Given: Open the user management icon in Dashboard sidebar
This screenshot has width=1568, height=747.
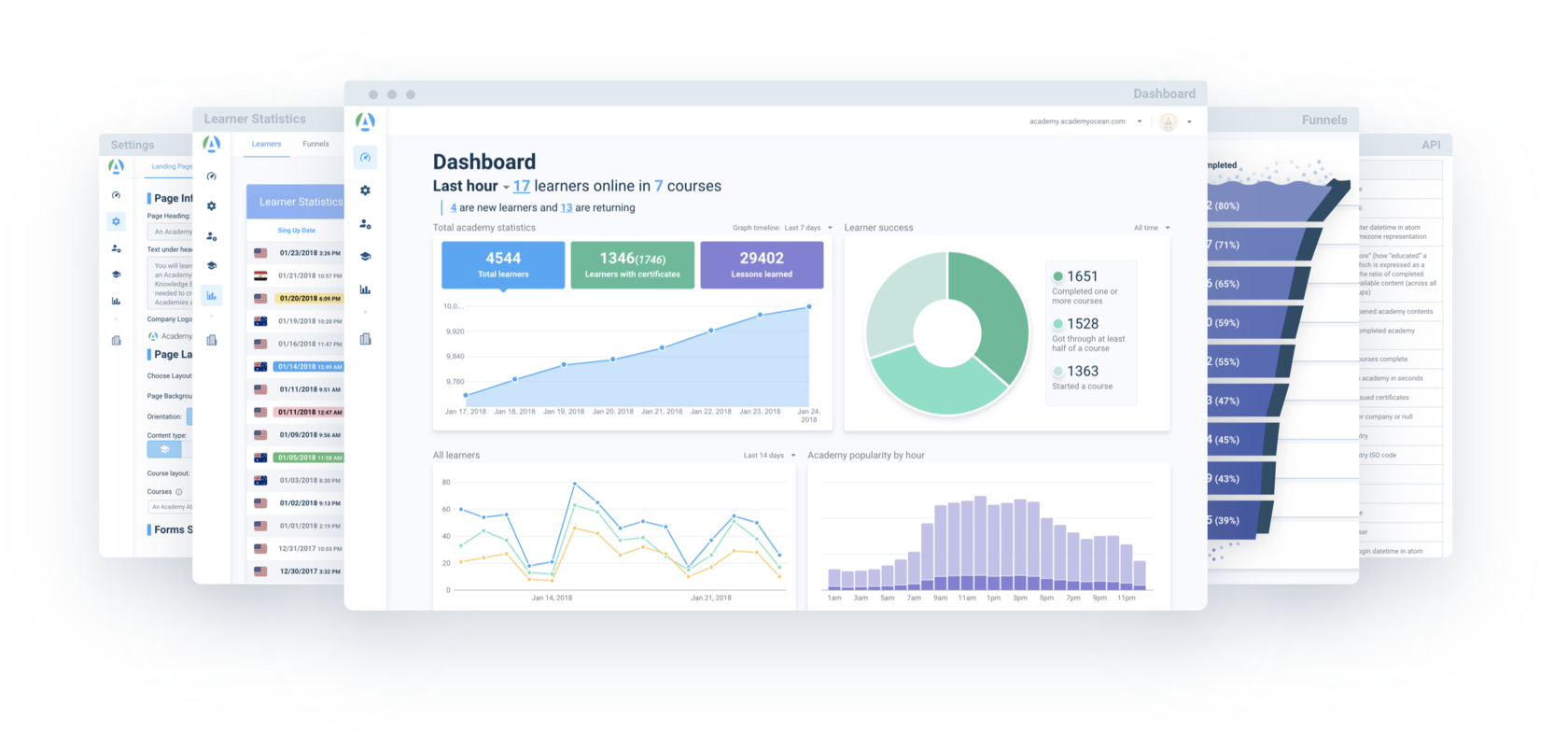Looking at the screenshot, I should coord(365,224).
